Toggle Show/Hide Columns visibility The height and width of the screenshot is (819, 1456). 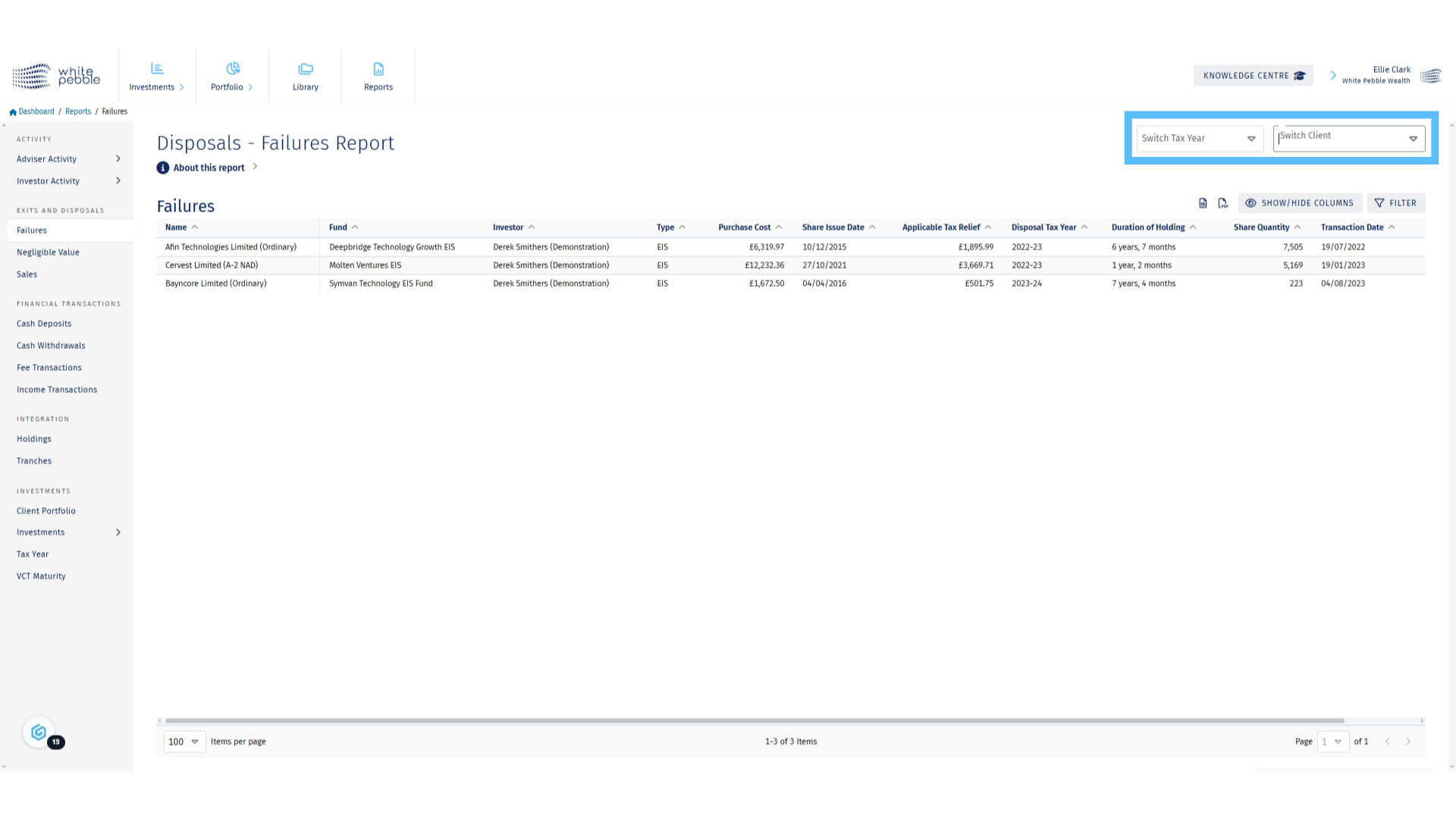[x=1300, y=203]
